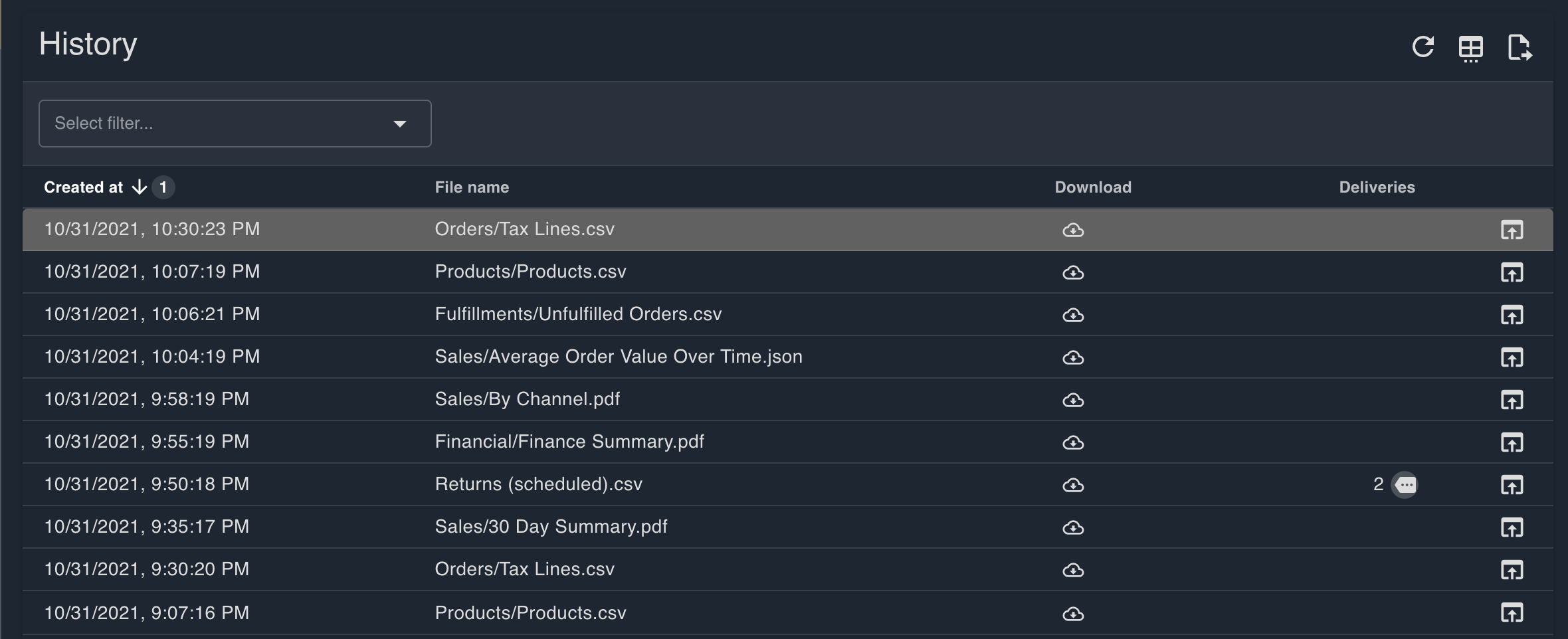Image resolution: width=1568 pixels, height=639 pixels.
Task: Open delivery icon for Fulfillments/Unfulfilled Orders.csv
Action: pos(1512,315)
